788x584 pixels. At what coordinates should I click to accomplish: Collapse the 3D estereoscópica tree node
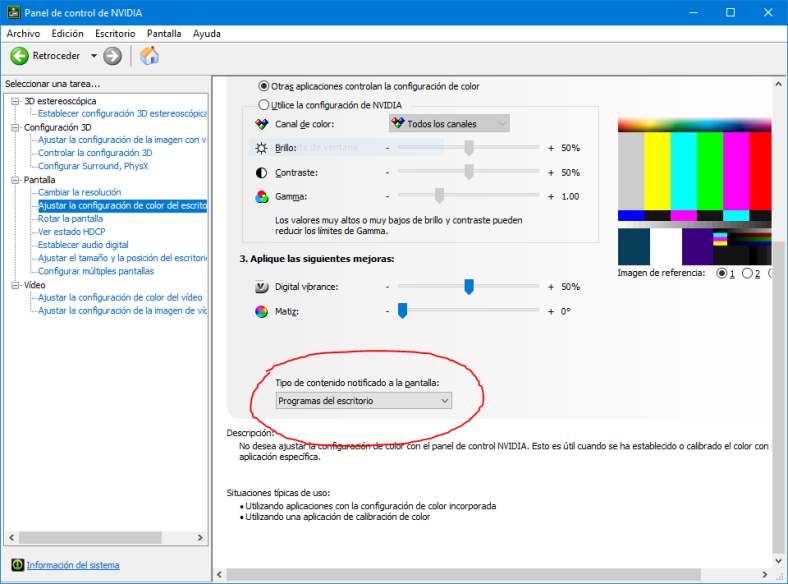(x=15, y=101)
